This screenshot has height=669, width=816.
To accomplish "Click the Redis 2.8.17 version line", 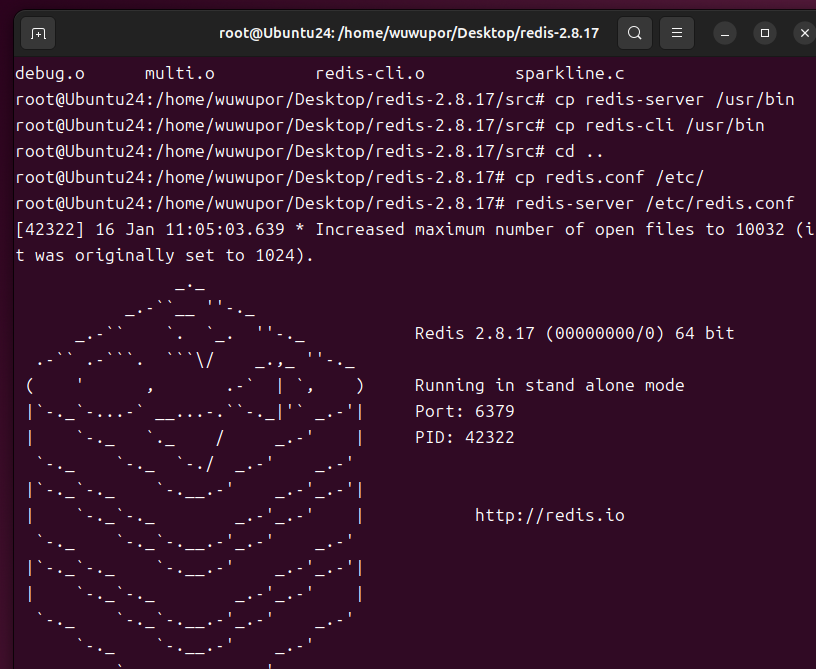I will click(575, 333).
